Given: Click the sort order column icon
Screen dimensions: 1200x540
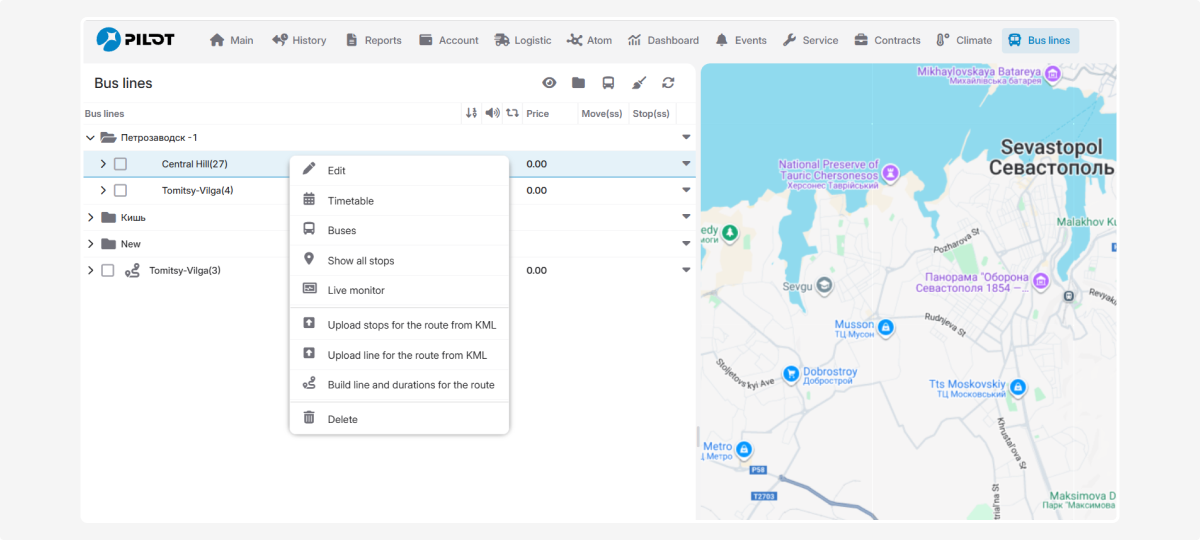Looking at the screenshot, I should (x=471, y=113).
